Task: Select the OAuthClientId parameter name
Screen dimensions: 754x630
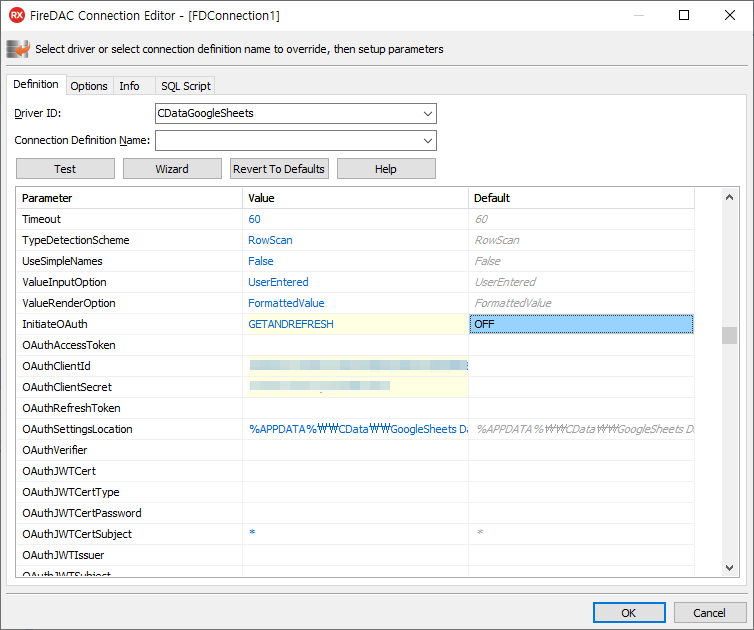Action: tap(56, 366)
